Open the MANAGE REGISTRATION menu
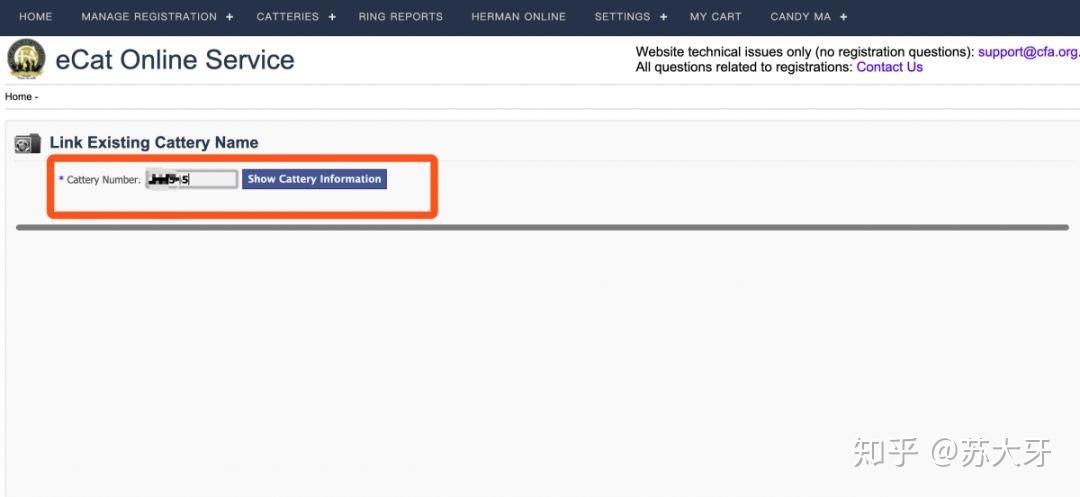 point(149,17)
